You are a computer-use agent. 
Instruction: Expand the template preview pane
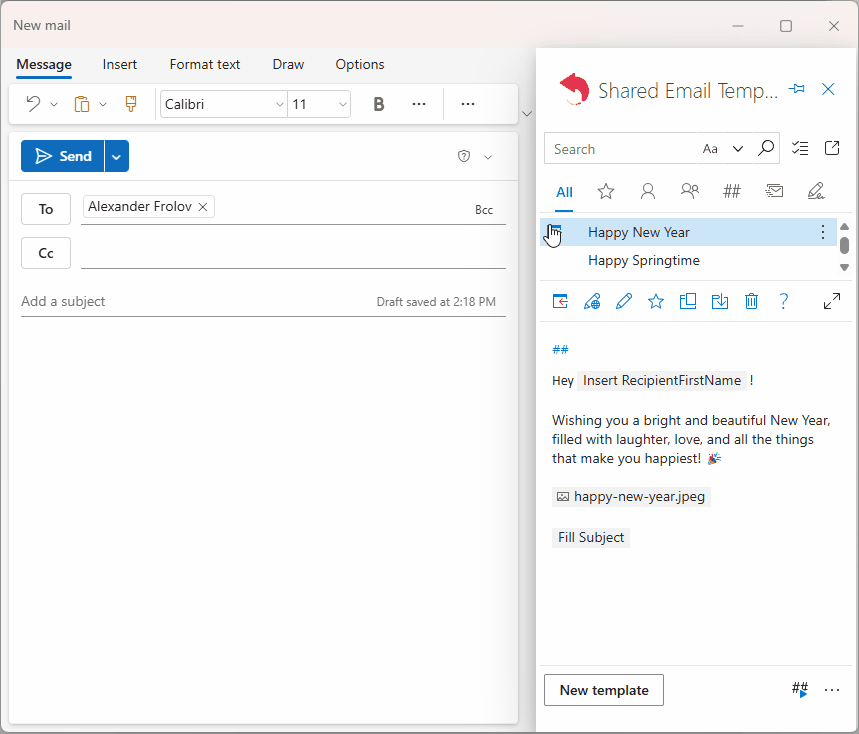click(831, 301)
